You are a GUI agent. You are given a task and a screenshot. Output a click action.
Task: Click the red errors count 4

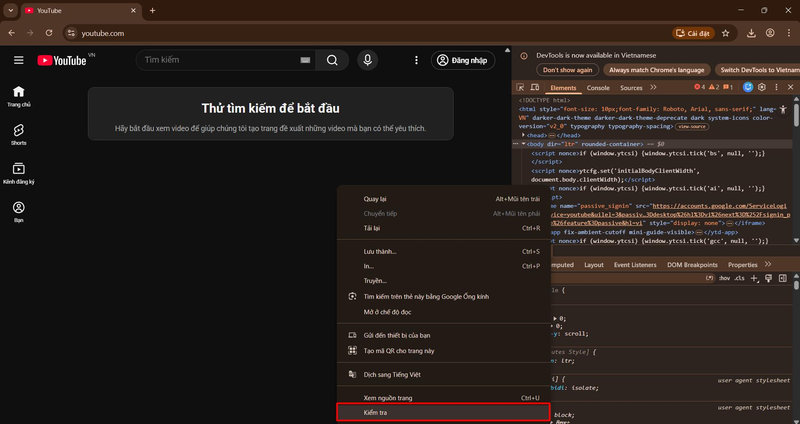[699, 87]
